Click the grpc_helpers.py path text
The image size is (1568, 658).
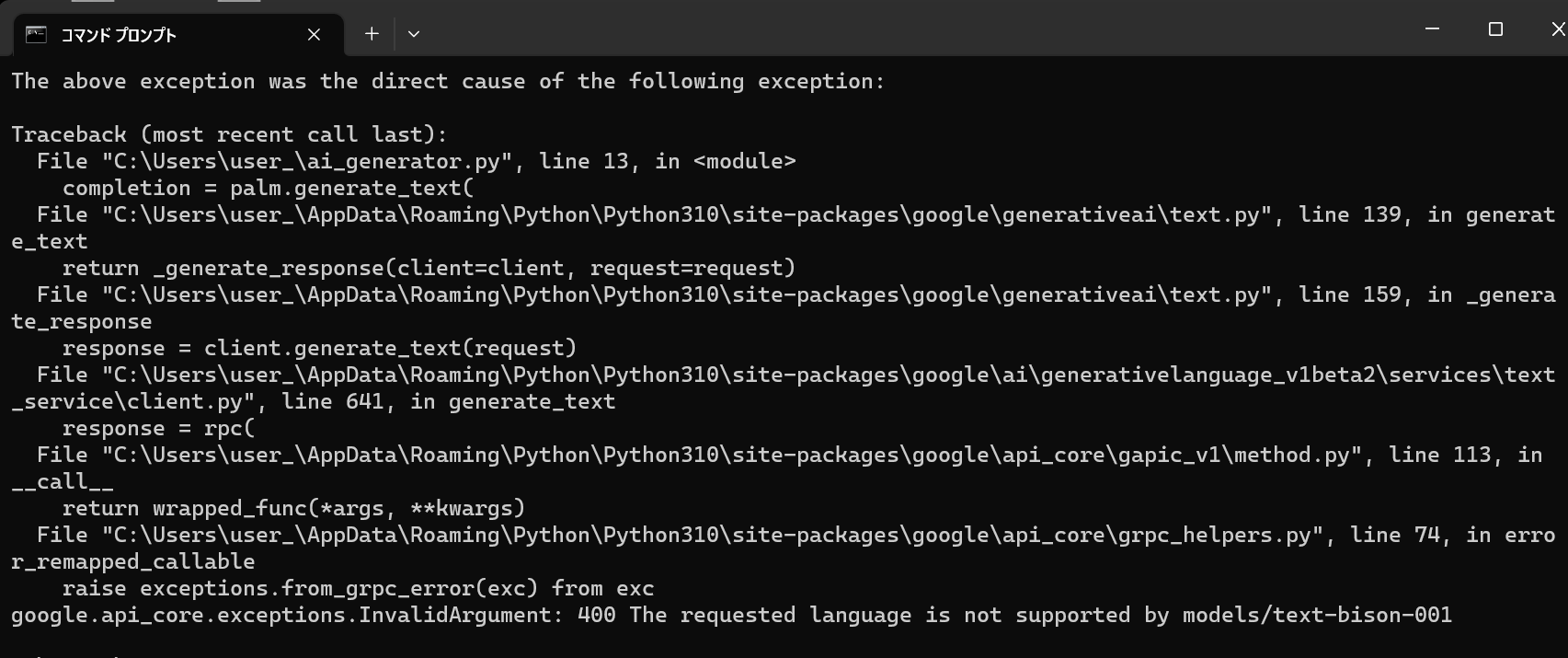tap(1216, 535)
